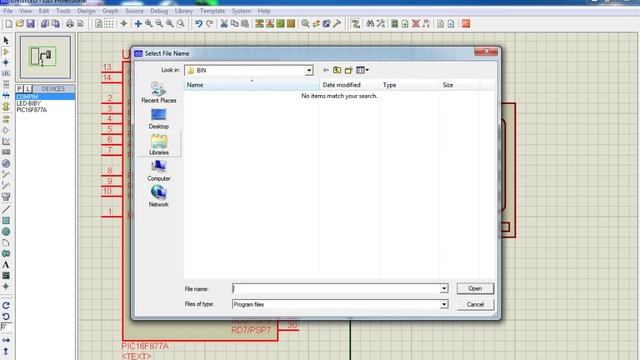Cut selection using the scissors icon
This screenshot has height=360, width=640.
pos(224,24)
